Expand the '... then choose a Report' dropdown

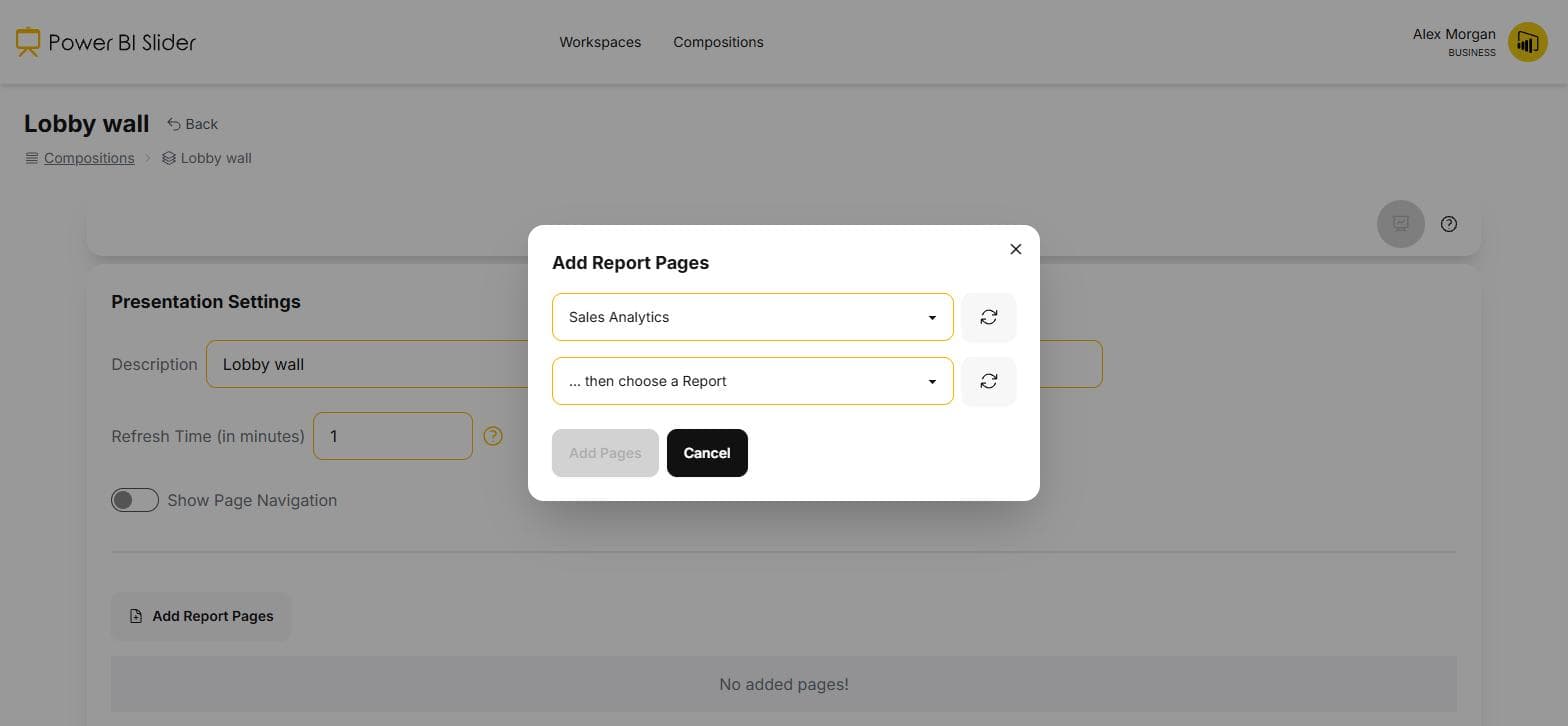pyautogui.click(x=753, y=381)
